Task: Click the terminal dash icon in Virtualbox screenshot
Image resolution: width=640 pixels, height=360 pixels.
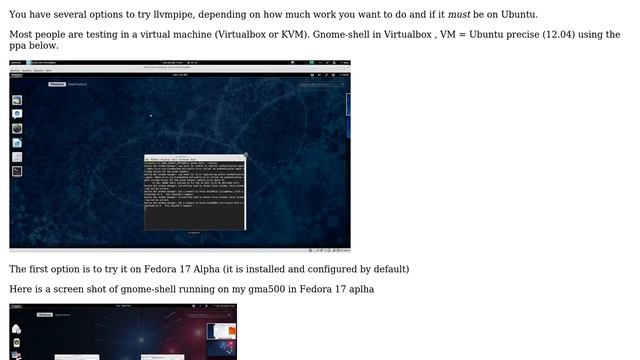Action: (17, 171)
